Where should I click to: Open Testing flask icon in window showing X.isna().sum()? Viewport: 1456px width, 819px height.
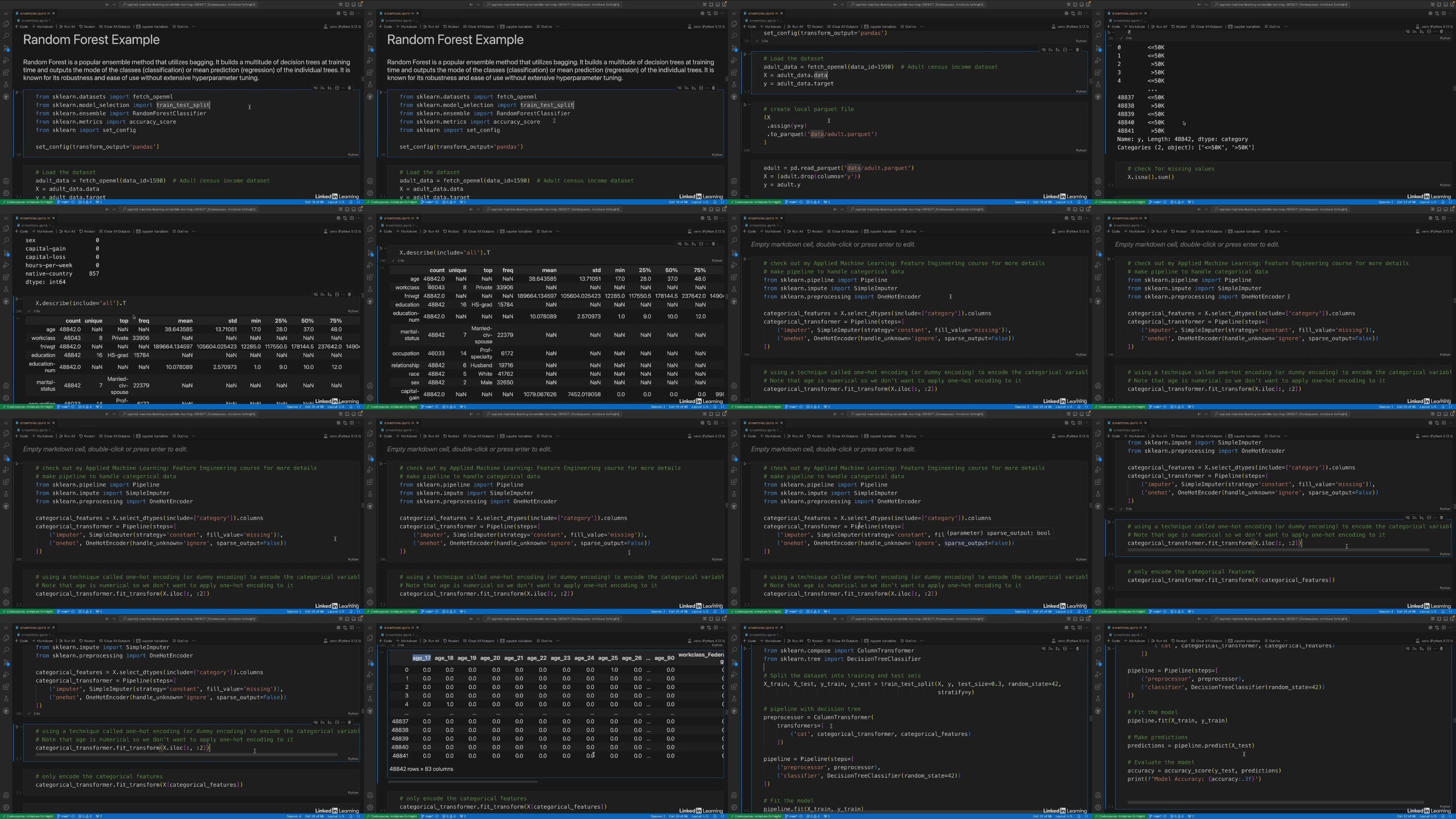(x=1098, y=84)
